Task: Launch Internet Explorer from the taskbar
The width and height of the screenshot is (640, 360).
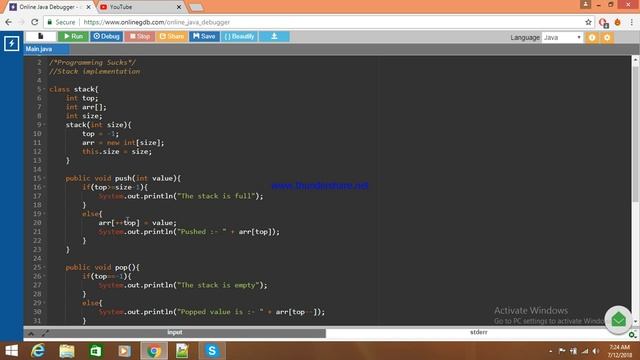Action: (38, 351)
